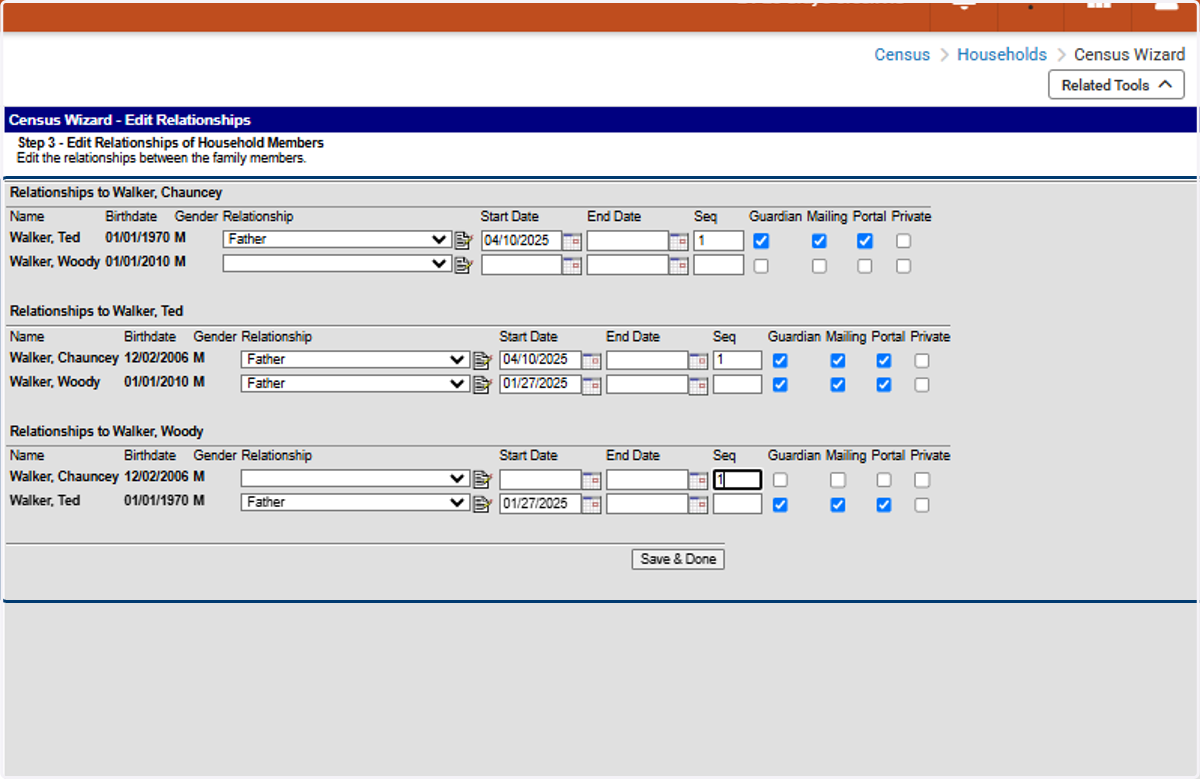Go to Census breadcrumb link
1200x779 pixels.
tap(902, 55)
